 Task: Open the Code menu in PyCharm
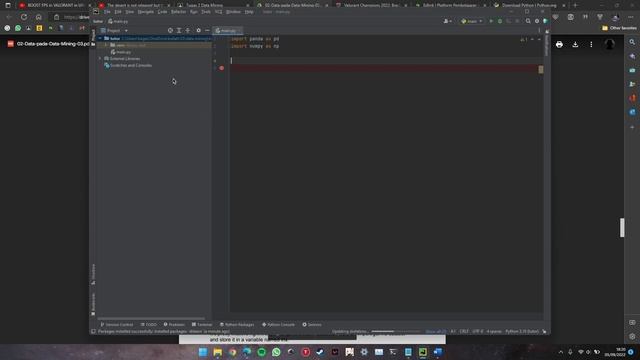[x=162, y=12]
